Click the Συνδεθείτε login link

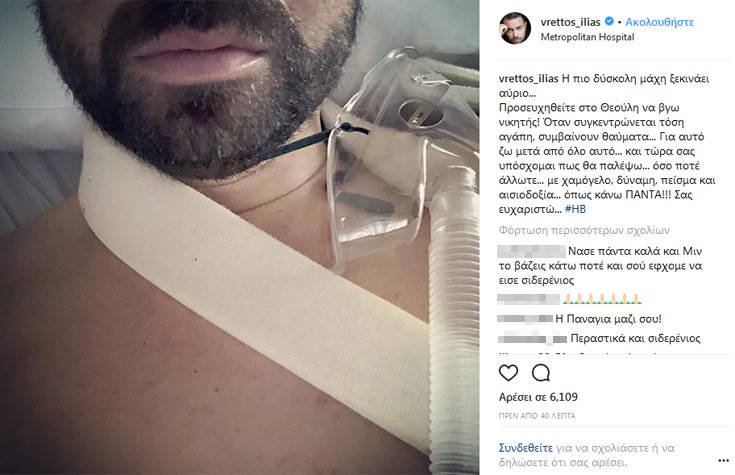point(525,448)
